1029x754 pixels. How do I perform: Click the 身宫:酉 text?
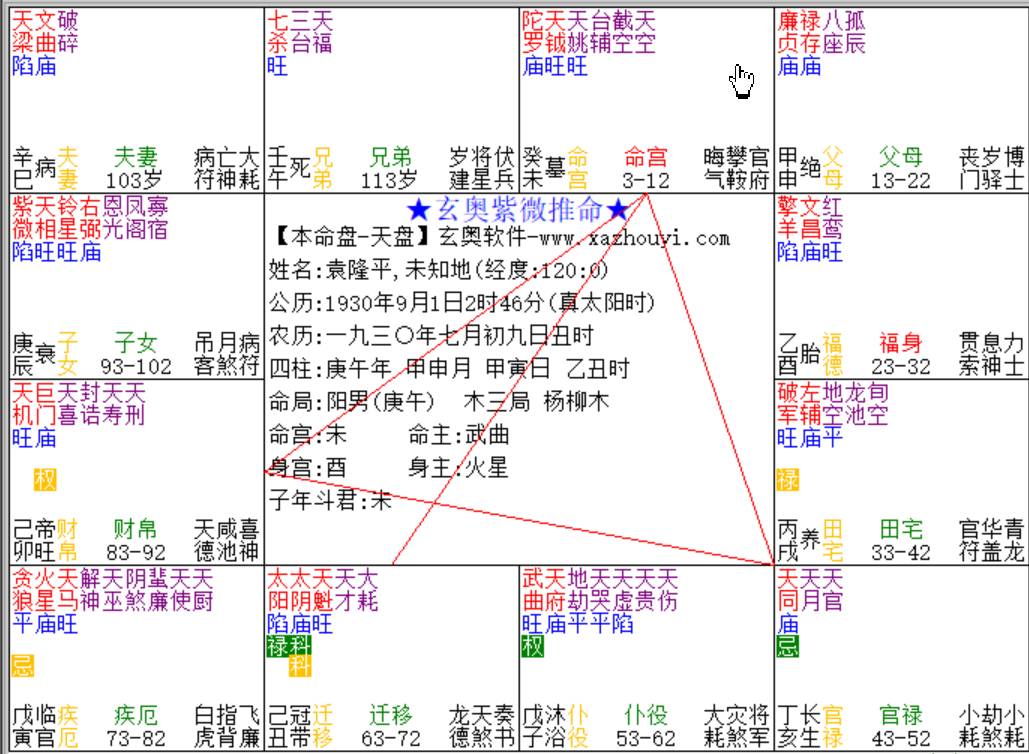[307, 467]
